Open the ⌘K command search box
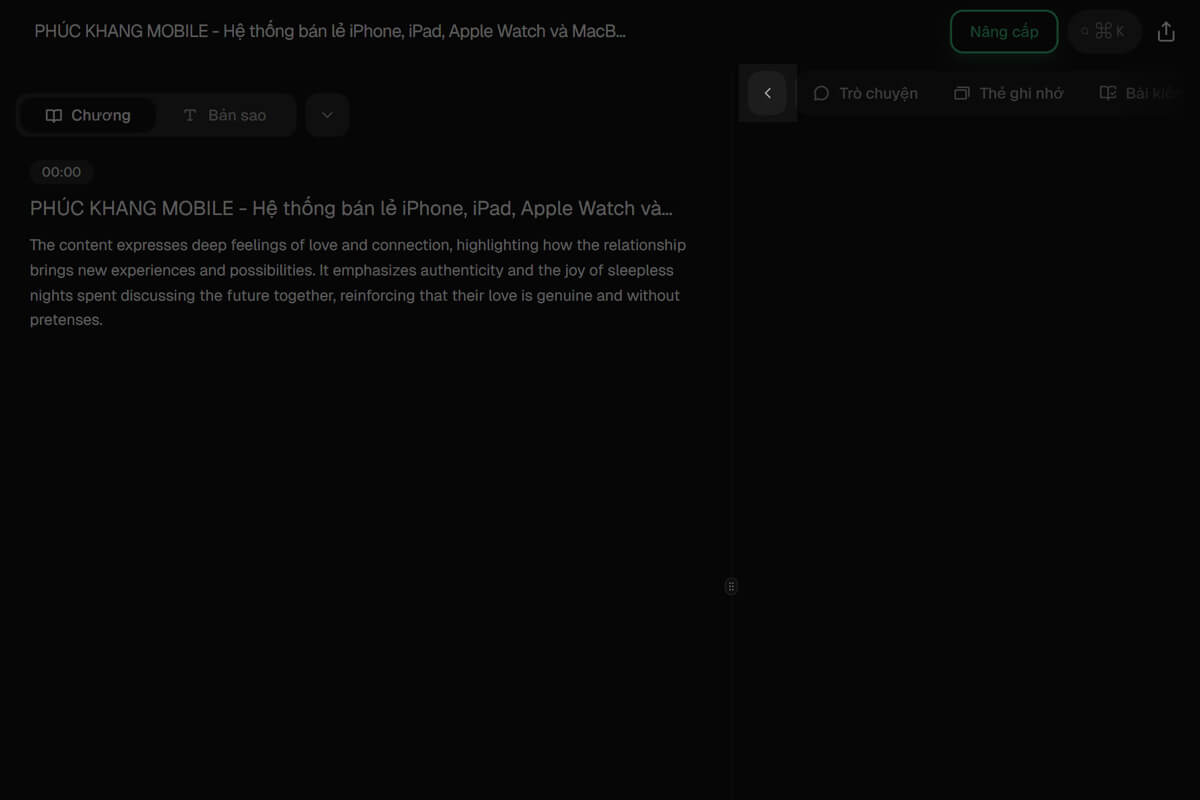1200x800 pixels. click(x=1104, y=32)
